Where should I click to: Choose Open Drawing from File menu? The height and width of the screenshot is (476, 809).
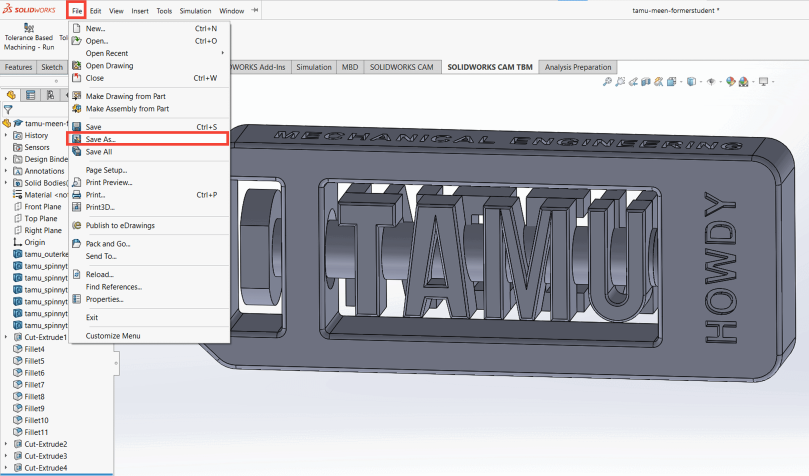(x=150, y=65)
